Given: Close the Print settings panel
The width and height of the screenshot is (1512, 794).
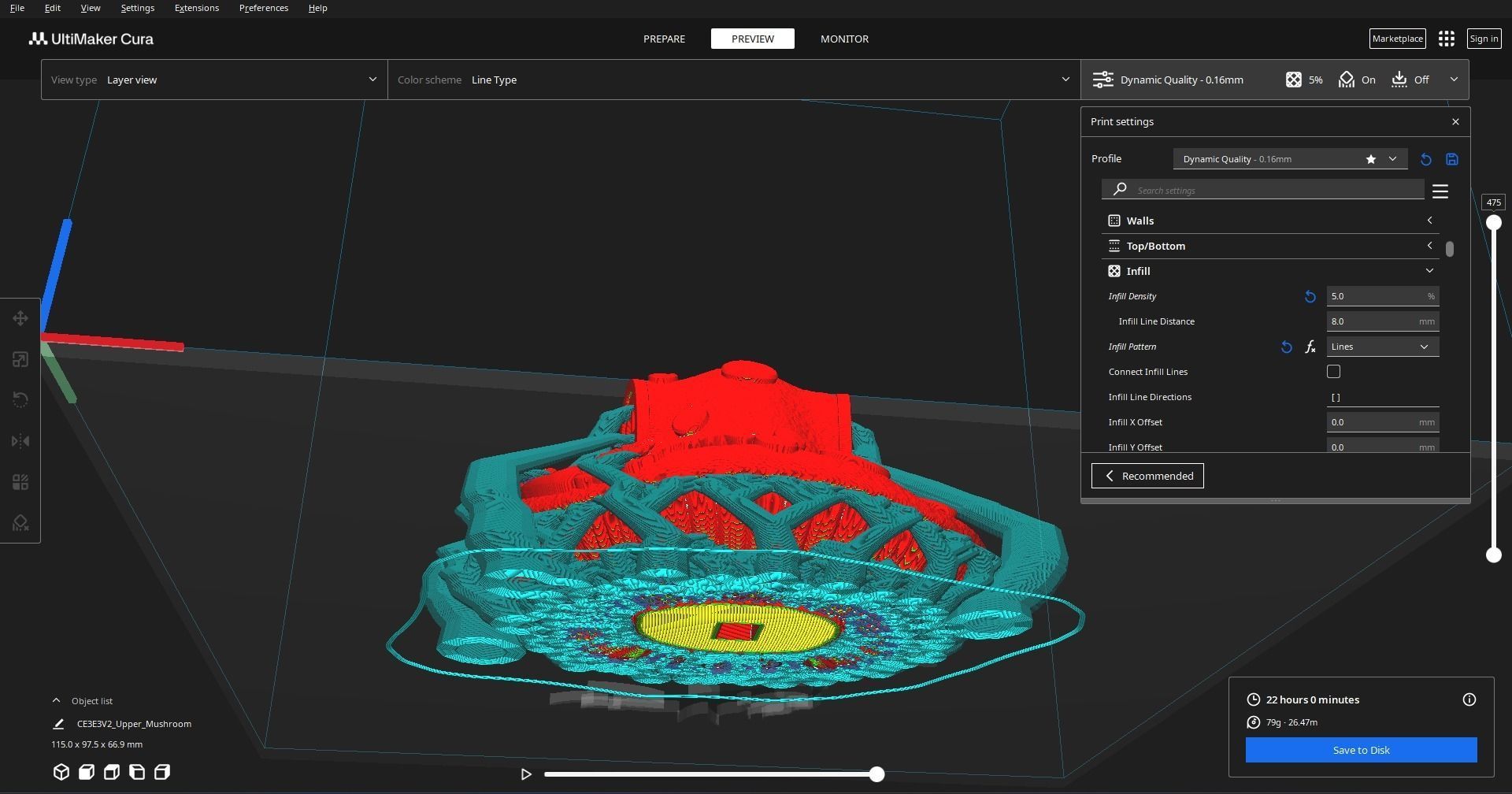Looking at the screenshot, I should tap(1455, 121).
